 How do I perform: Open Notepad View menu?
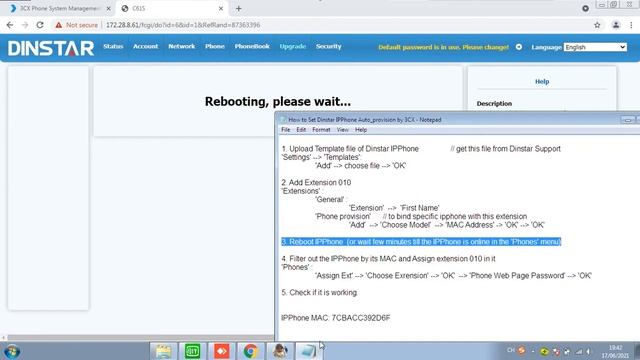[342, 130]
